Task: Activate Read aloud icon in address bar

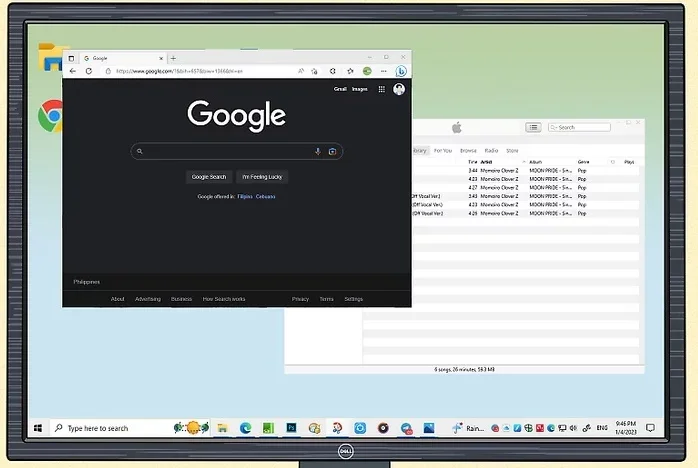Action: [x=301, y=71]
